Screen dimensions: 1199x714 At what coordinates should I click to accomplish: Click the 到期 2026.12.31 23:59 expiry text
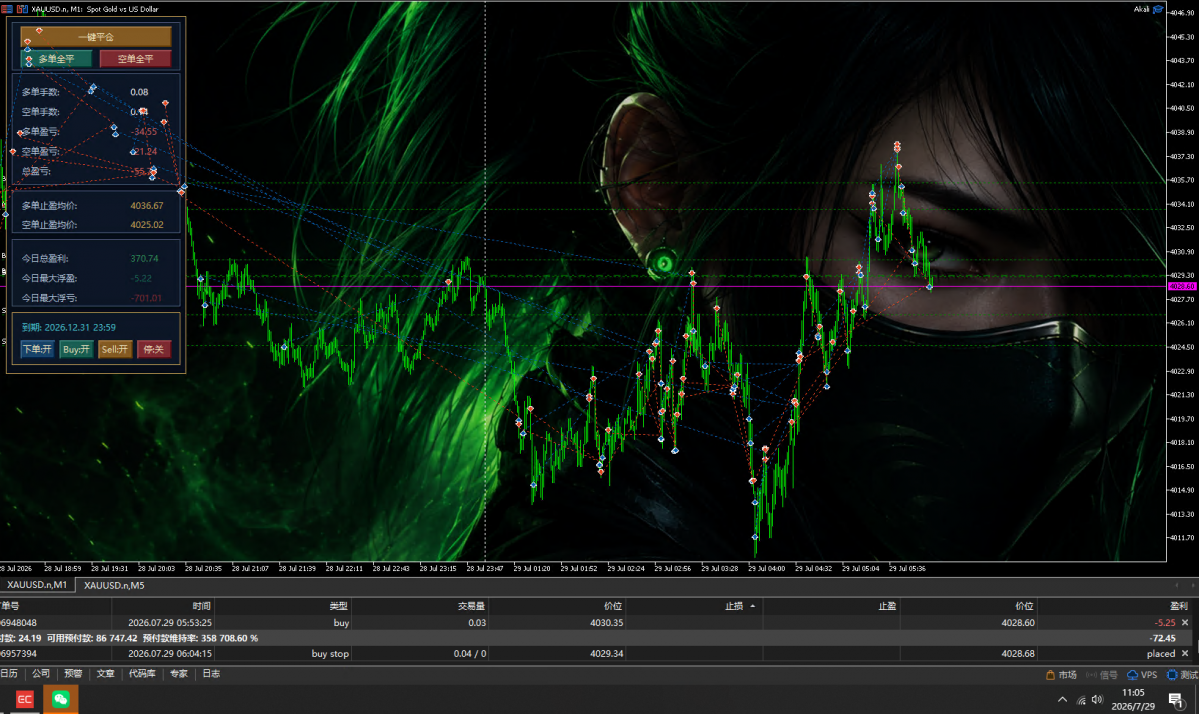coord(69,327)
